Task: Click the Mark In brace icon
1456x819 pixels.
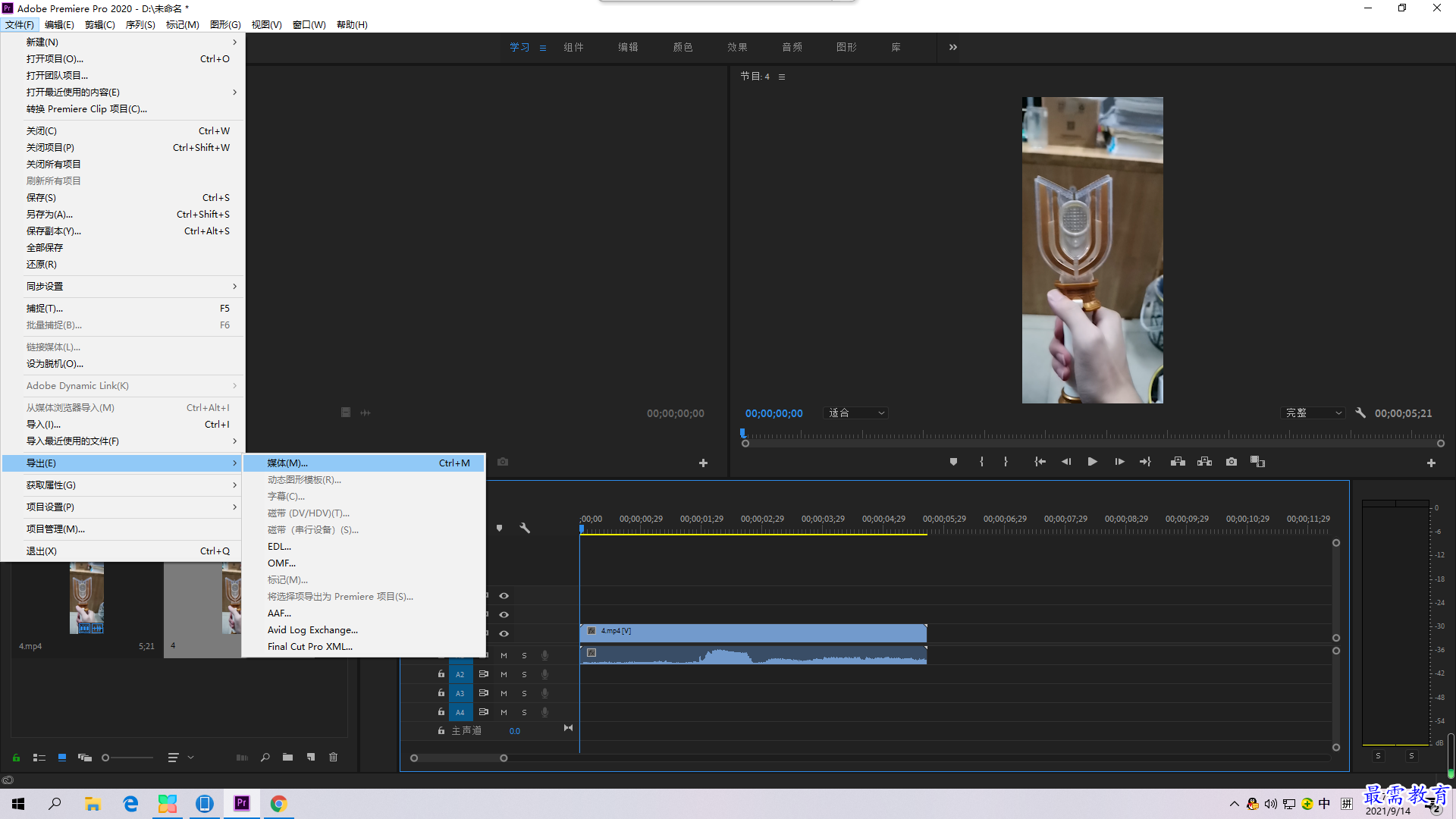Action: [x=981, y=462]
